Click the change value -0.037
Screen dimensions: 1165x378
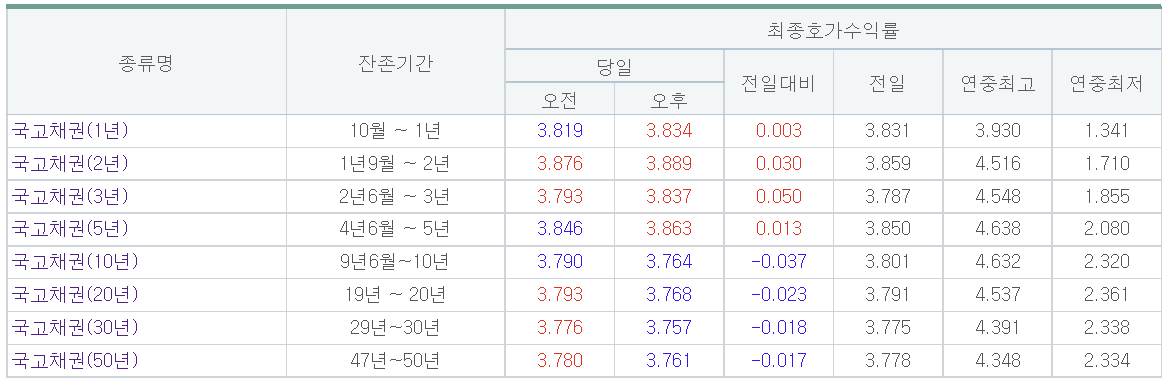point(779,261)
